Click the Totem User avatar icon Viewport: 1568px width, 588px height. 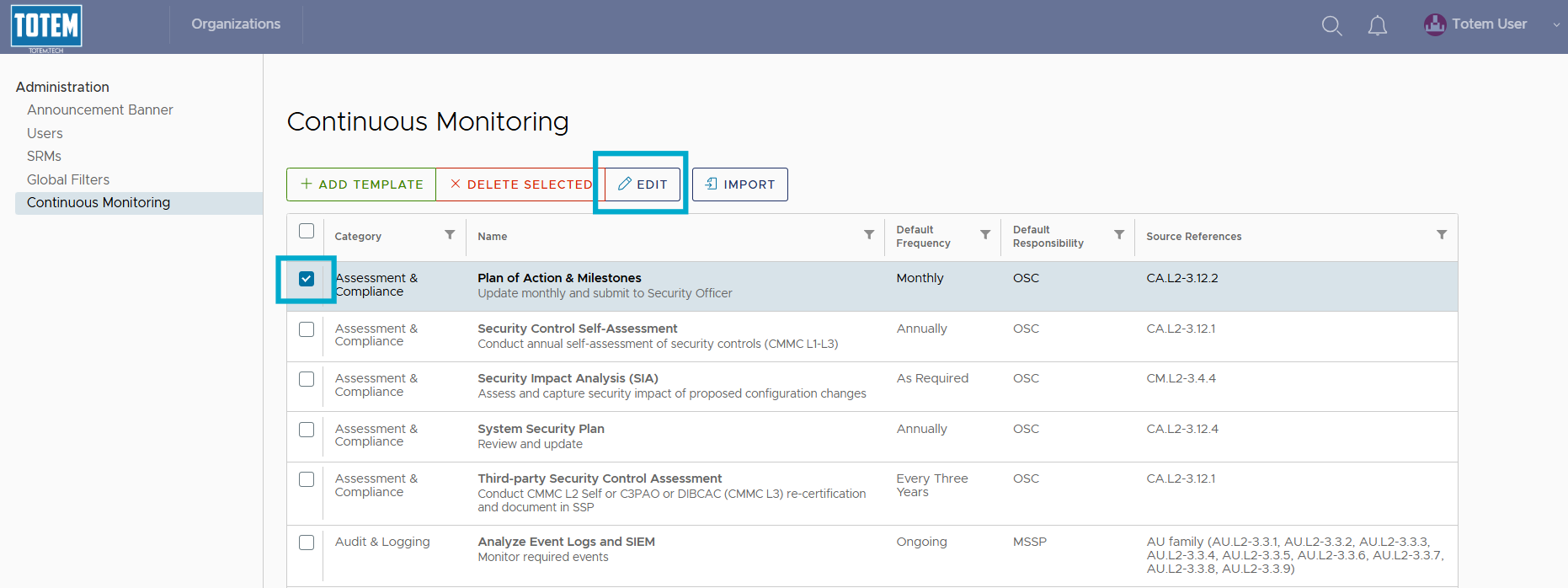tap(1435, 24)
